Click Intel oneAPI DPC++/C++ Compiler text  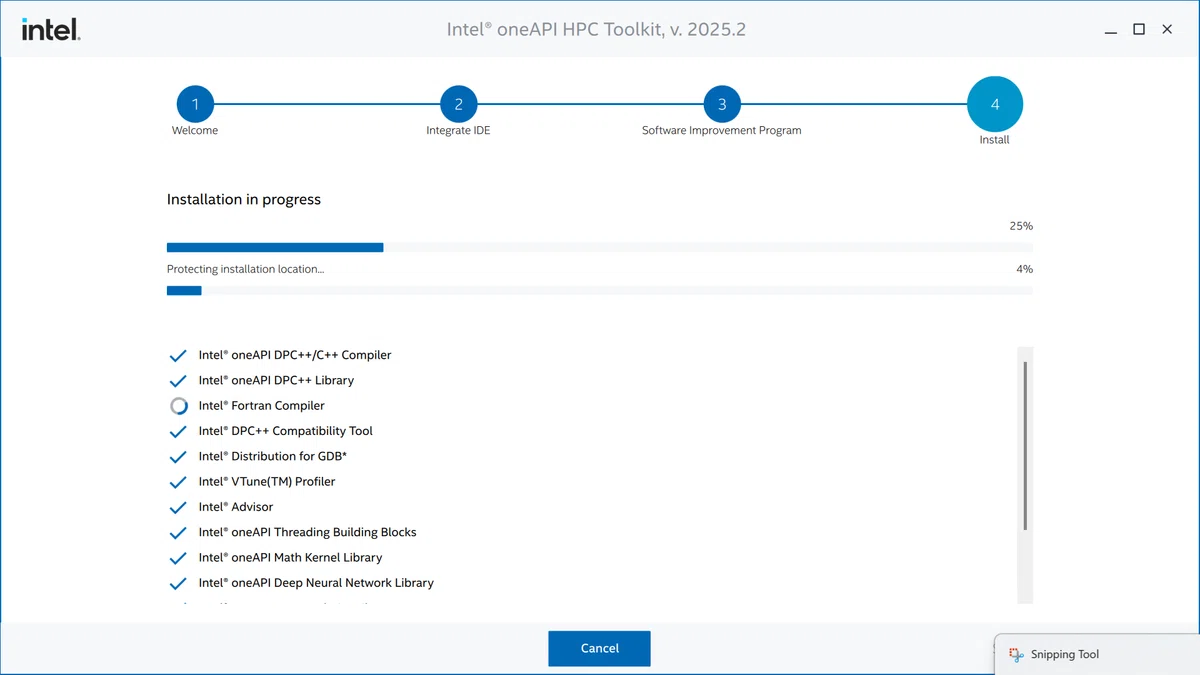tap(295, 355)
